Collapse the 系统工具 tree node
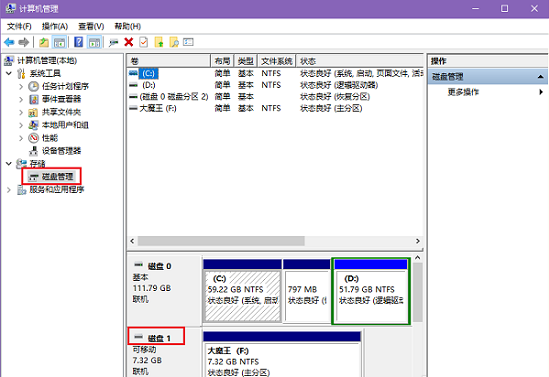The image size is (549, 377). (x=9, y=74)
